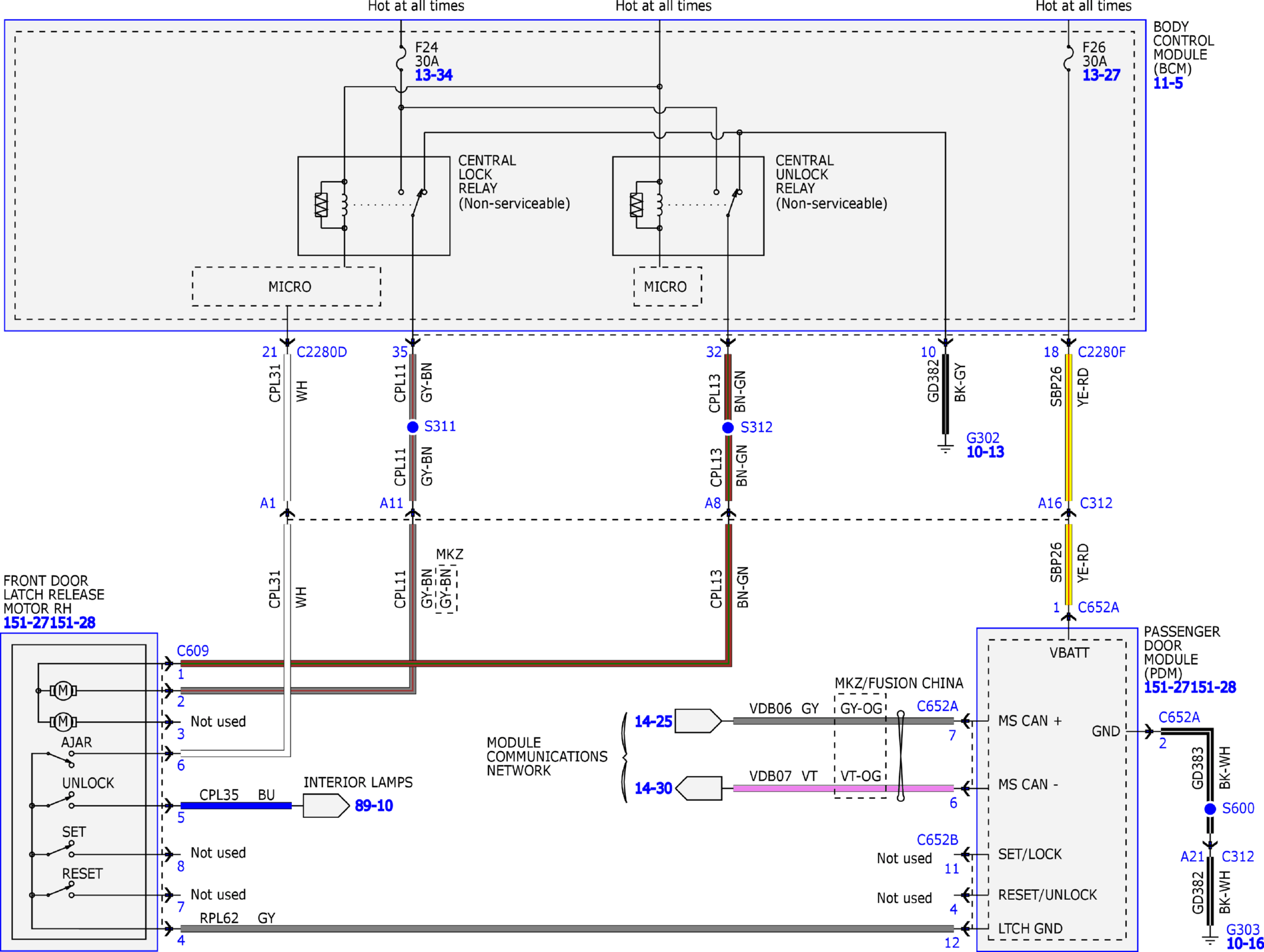The height and width of the screenshot is (952, 1264).
Task: Click the S312 splice blue dot
Action: click(x=728, y=427)
